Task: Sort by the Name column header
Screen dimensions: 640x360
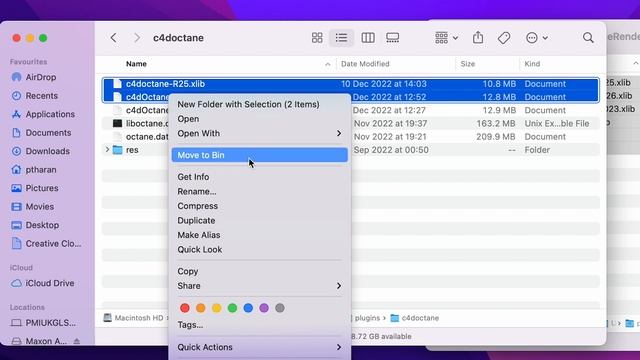Action: (x=136, y=64)
